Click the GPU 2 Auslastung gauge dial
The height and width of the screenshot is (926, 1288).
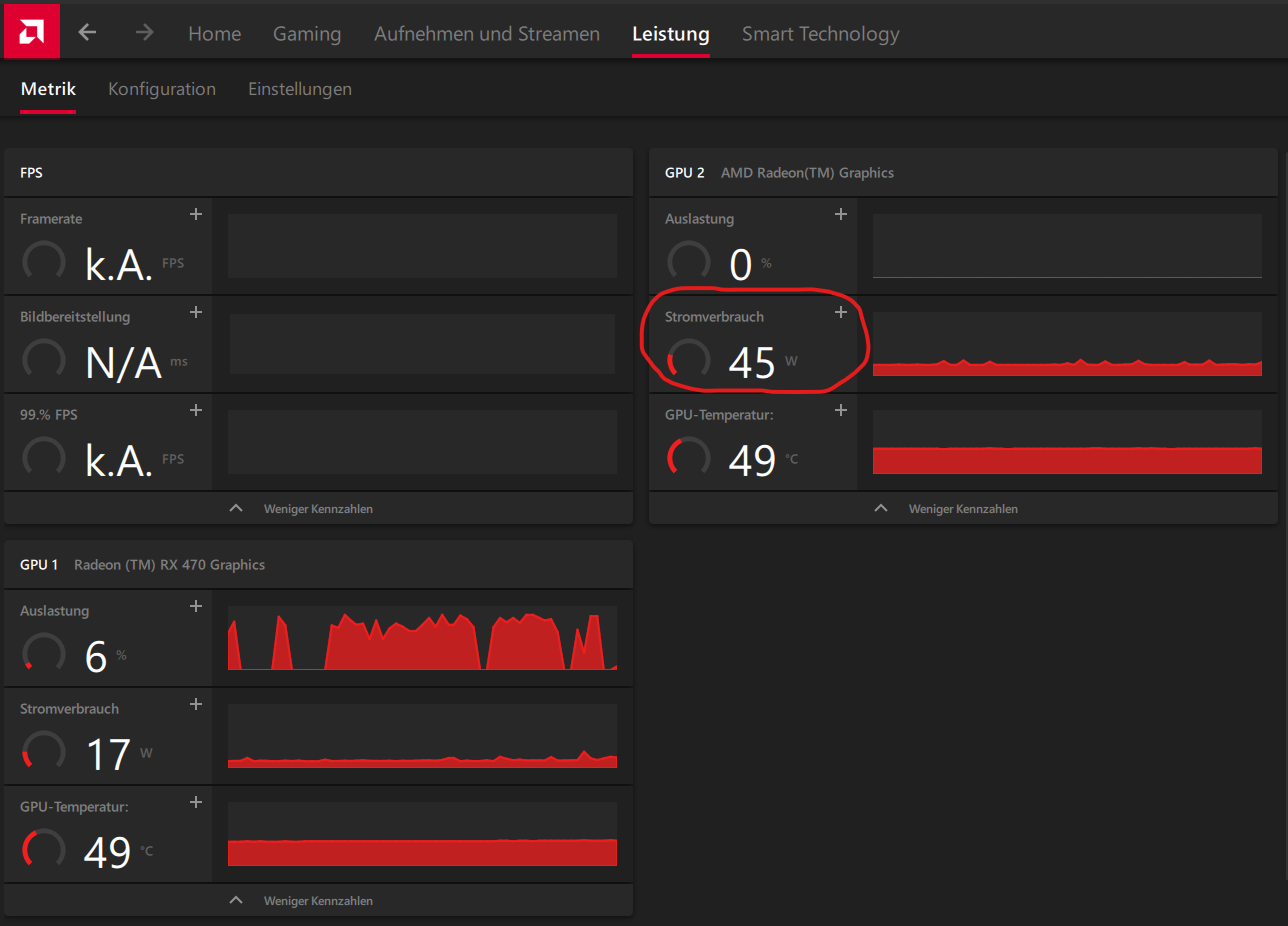pyautogui.click(x=689, y=262)
